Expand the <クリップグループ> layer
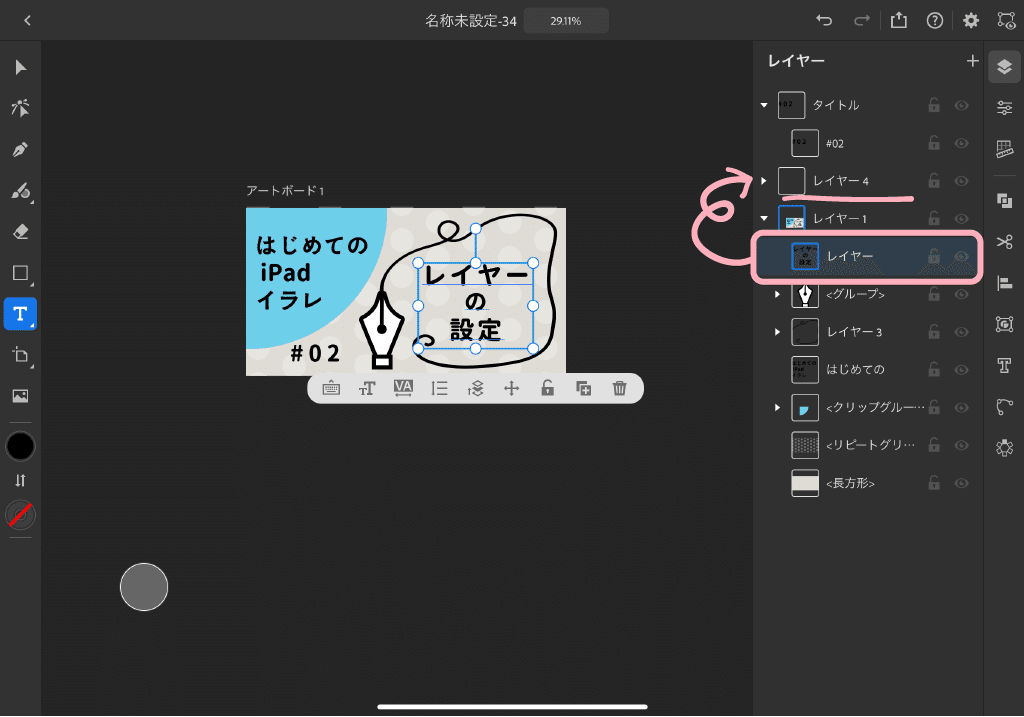Viewport: 1024px width, 717px height. [x=778, y=407]
